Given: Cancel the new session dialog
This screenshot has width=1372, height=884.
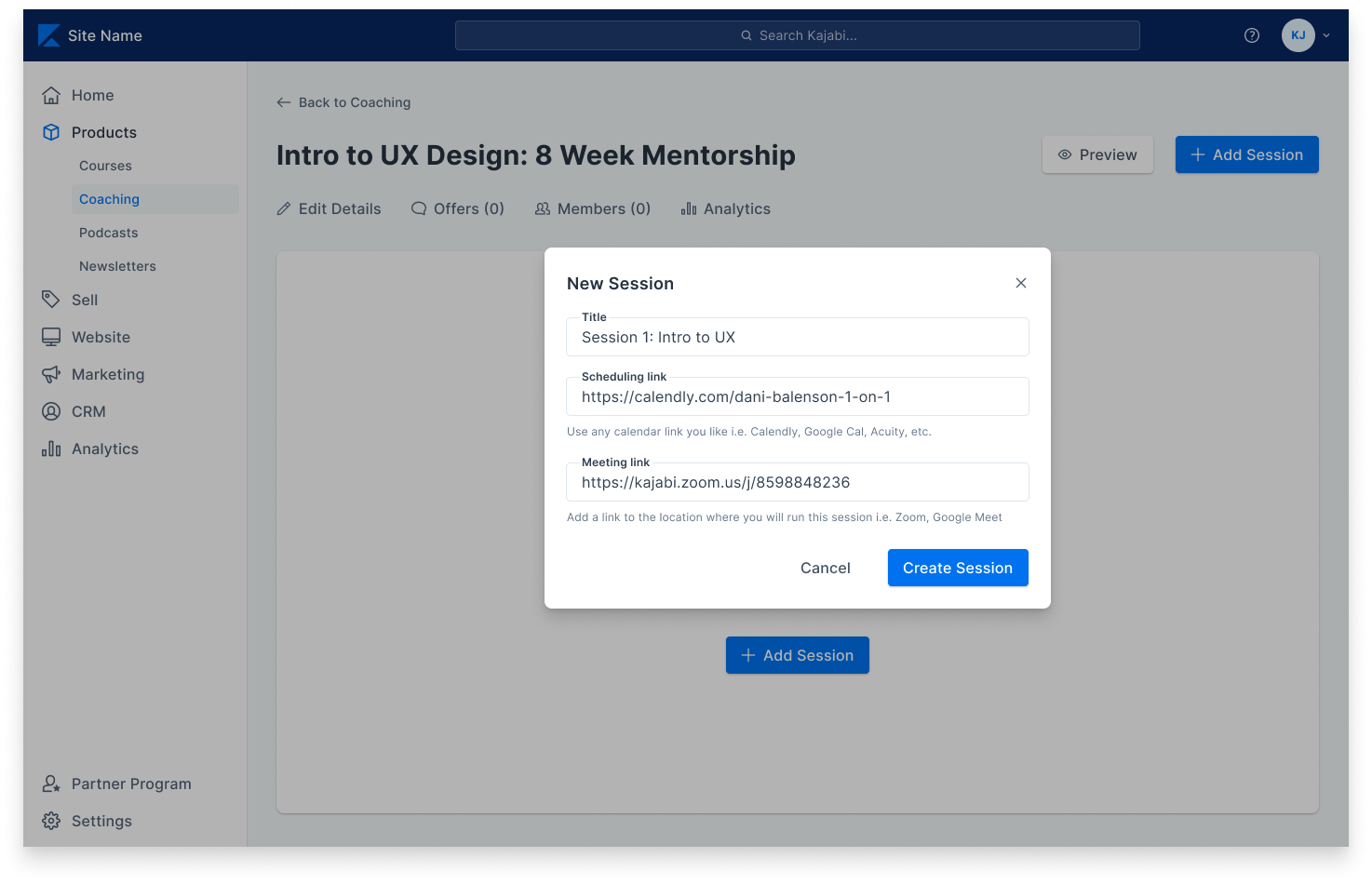Looking at the screenshot, I should 825,568.
